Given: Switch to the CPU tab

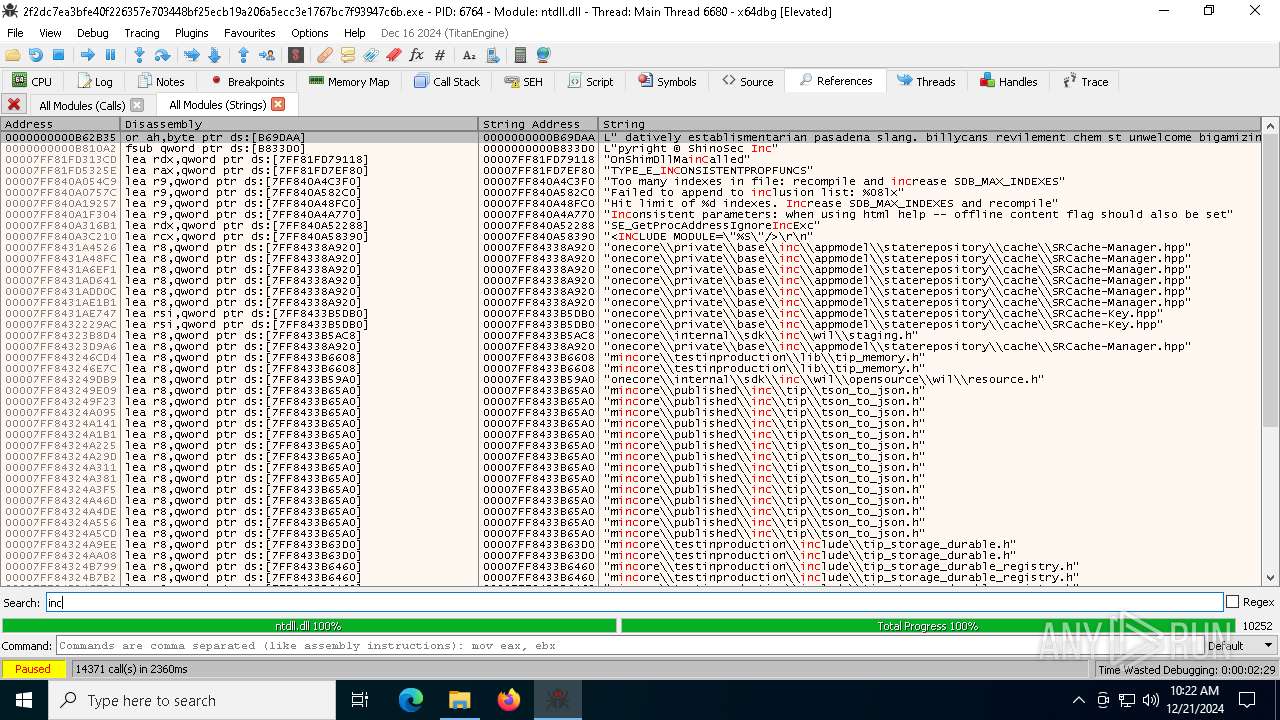Looking at the screenshot, I should (32, 81).
